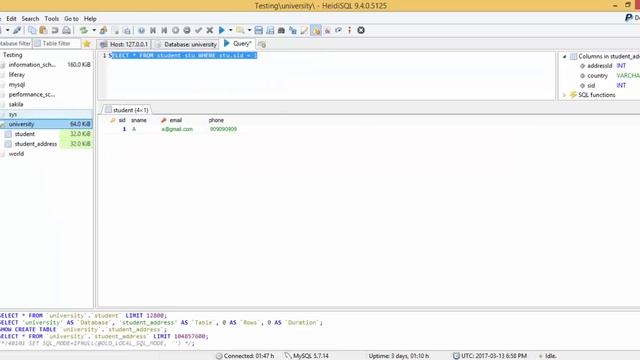This screenshot has height=360, width=640.
Task: Click the Table filter input field
Action: pos(57,43)
